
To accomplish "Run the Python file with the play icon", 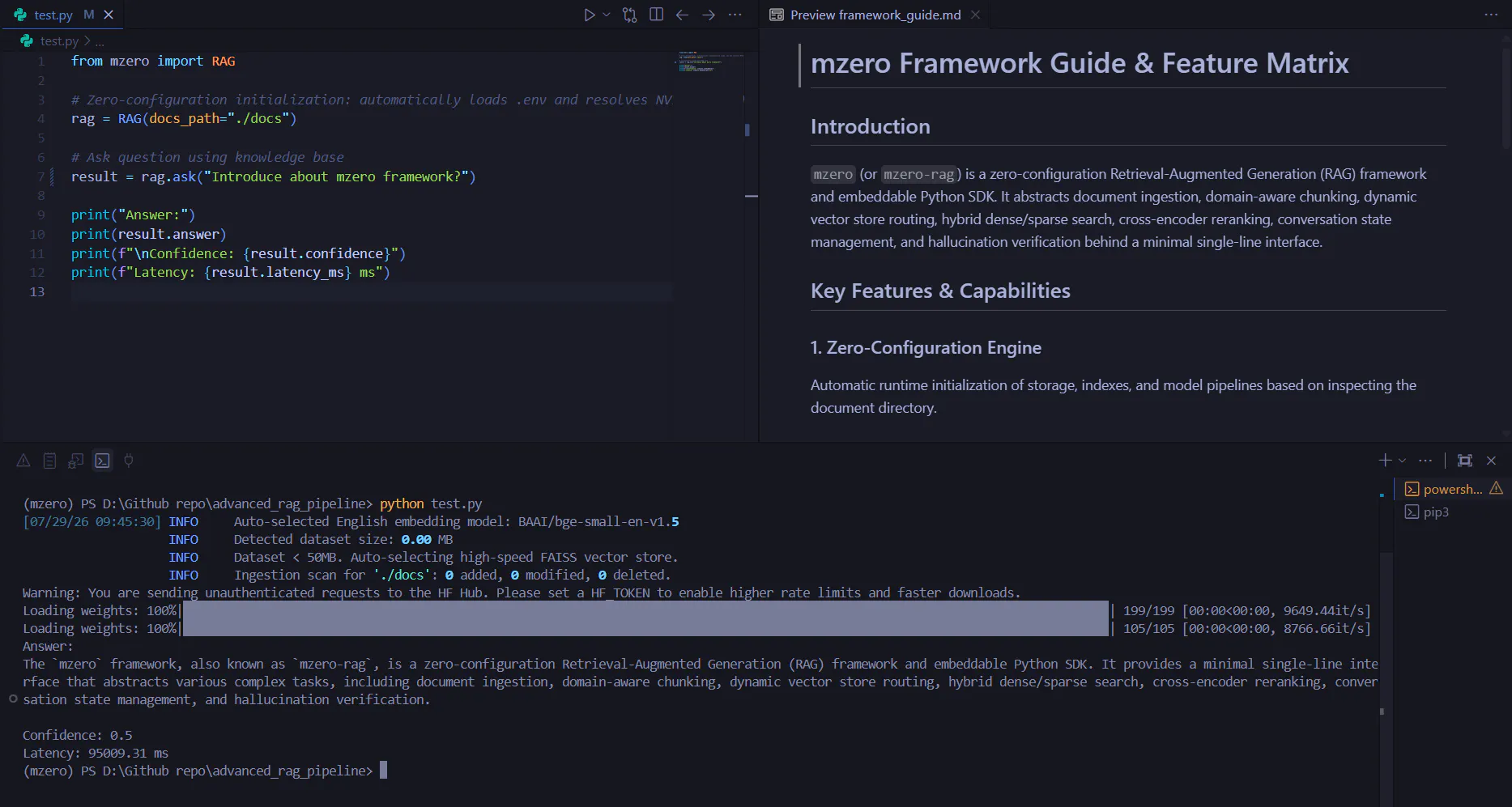I will click(590, 15).
